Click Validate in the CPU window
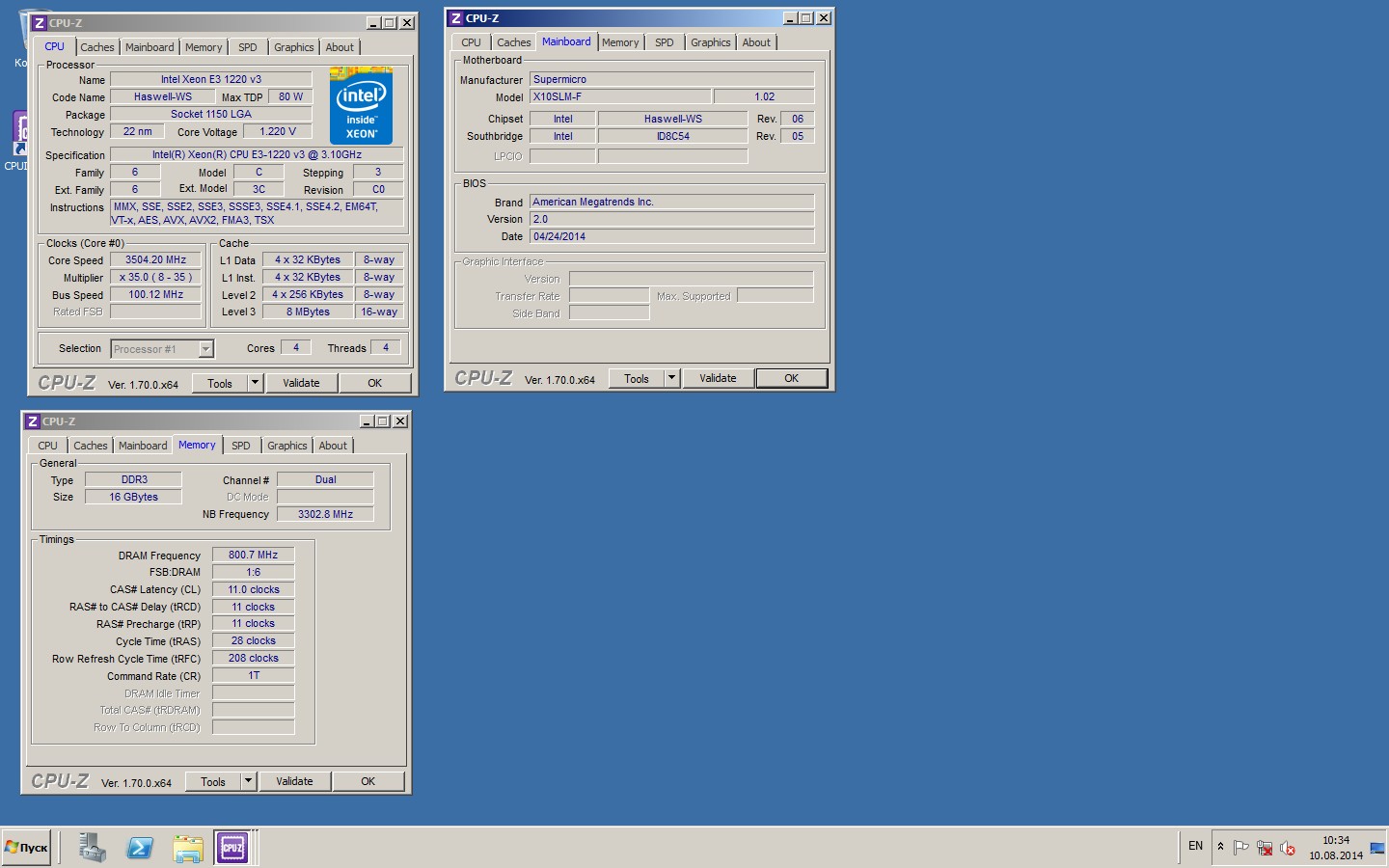Viewport: 1389px width, 868px height. point(301,383)
